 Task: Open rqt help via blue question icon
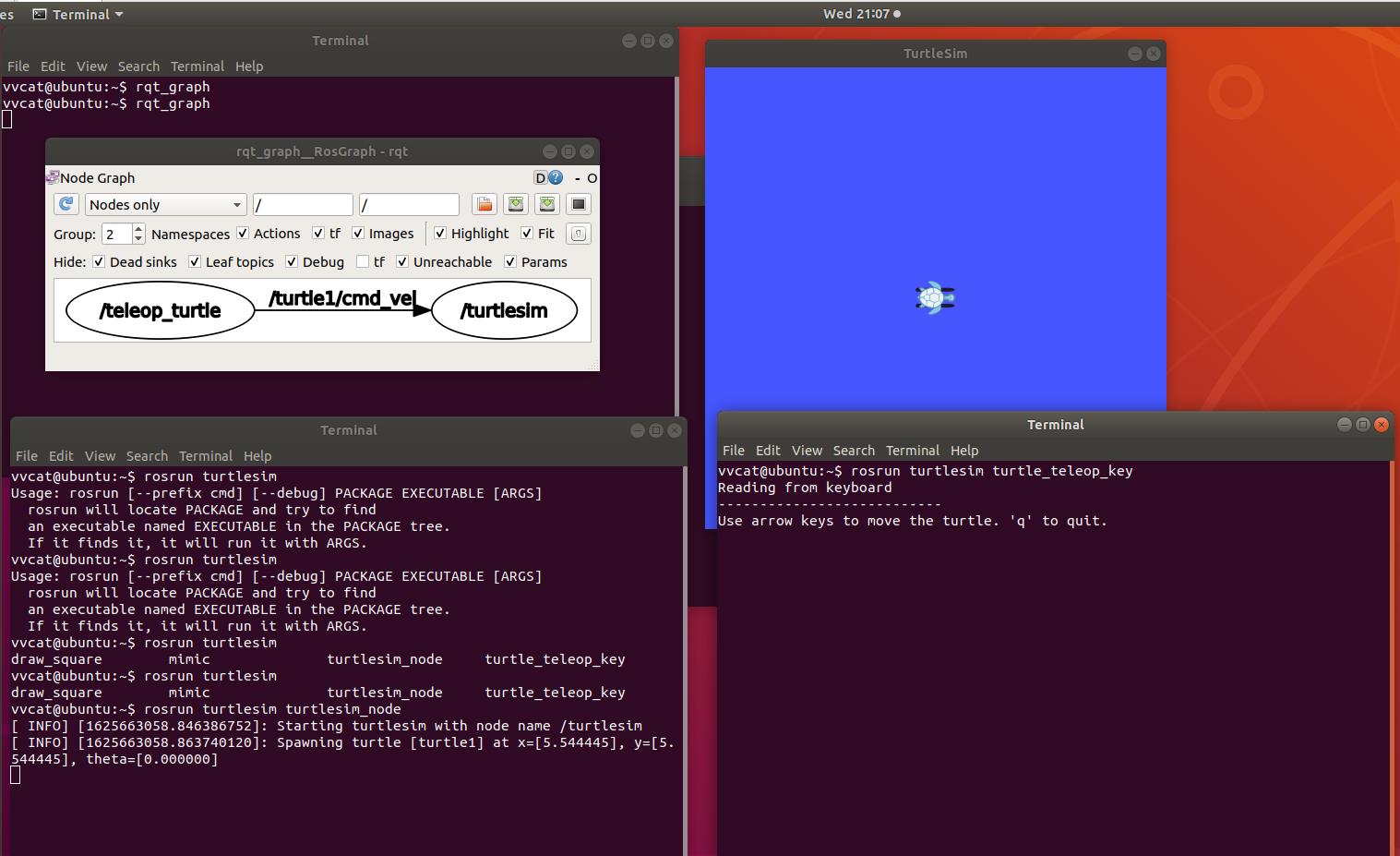pyautogui.click(x=556, y=177)
